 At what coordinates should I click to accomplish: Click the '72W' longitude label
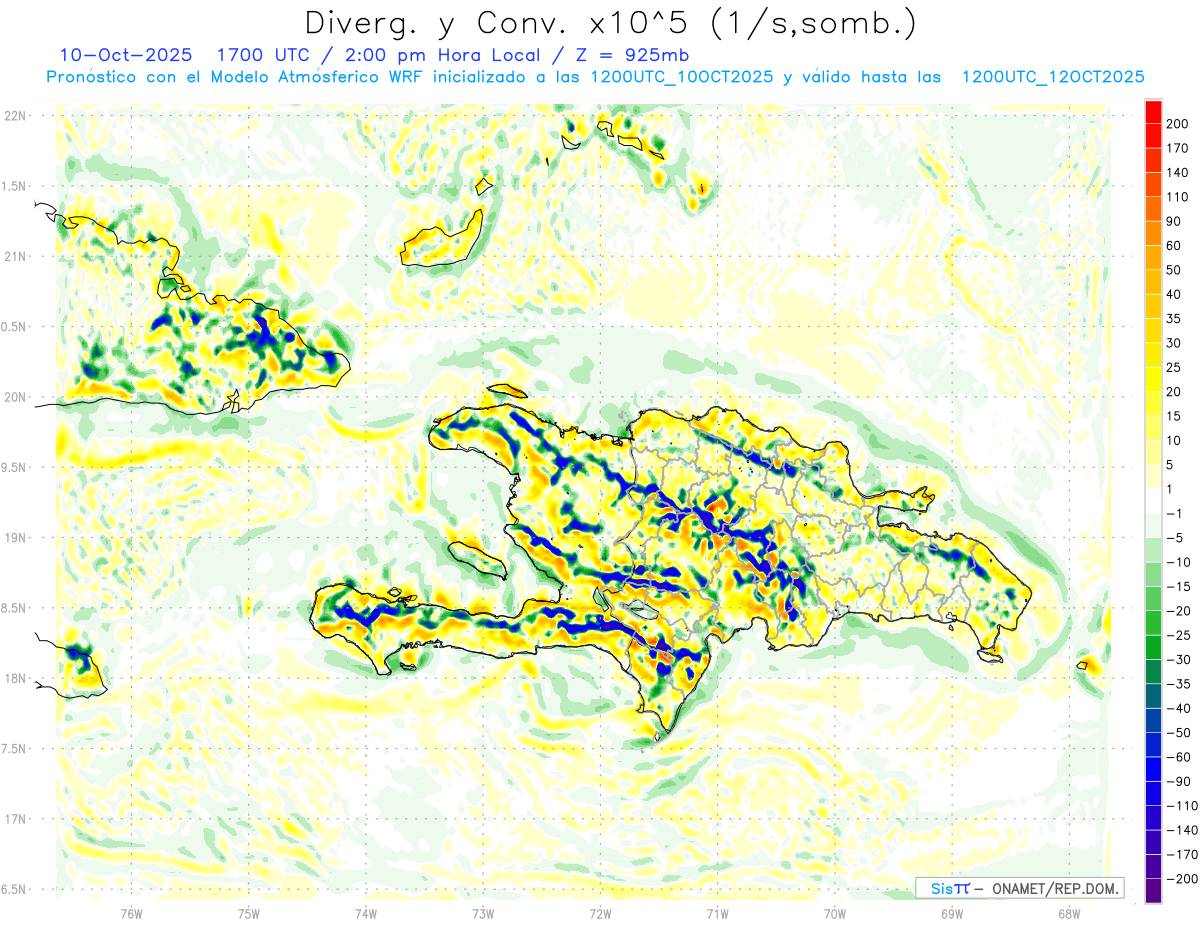pos(600,913)
